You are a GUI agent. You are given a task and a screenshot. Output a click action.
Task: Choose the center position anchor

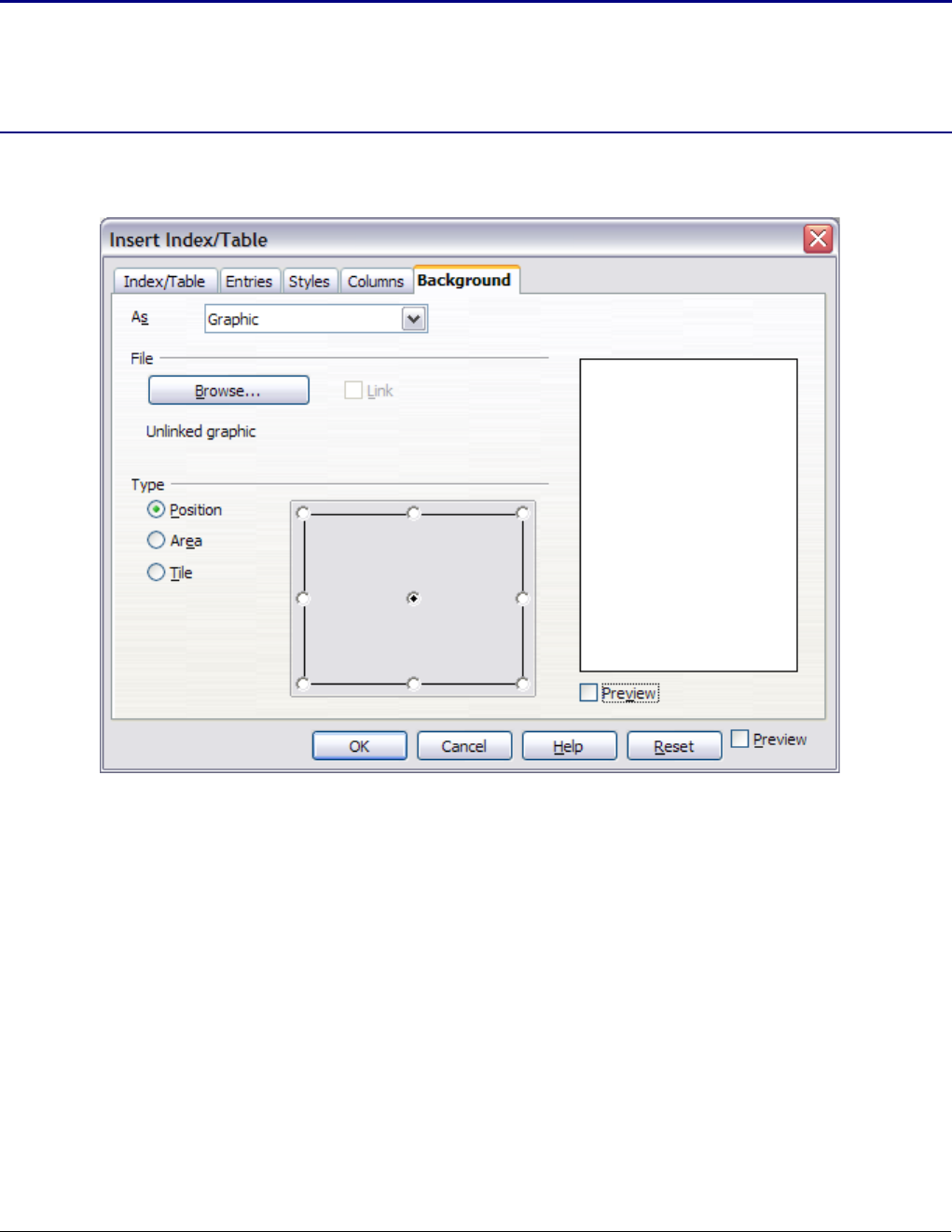413,598
